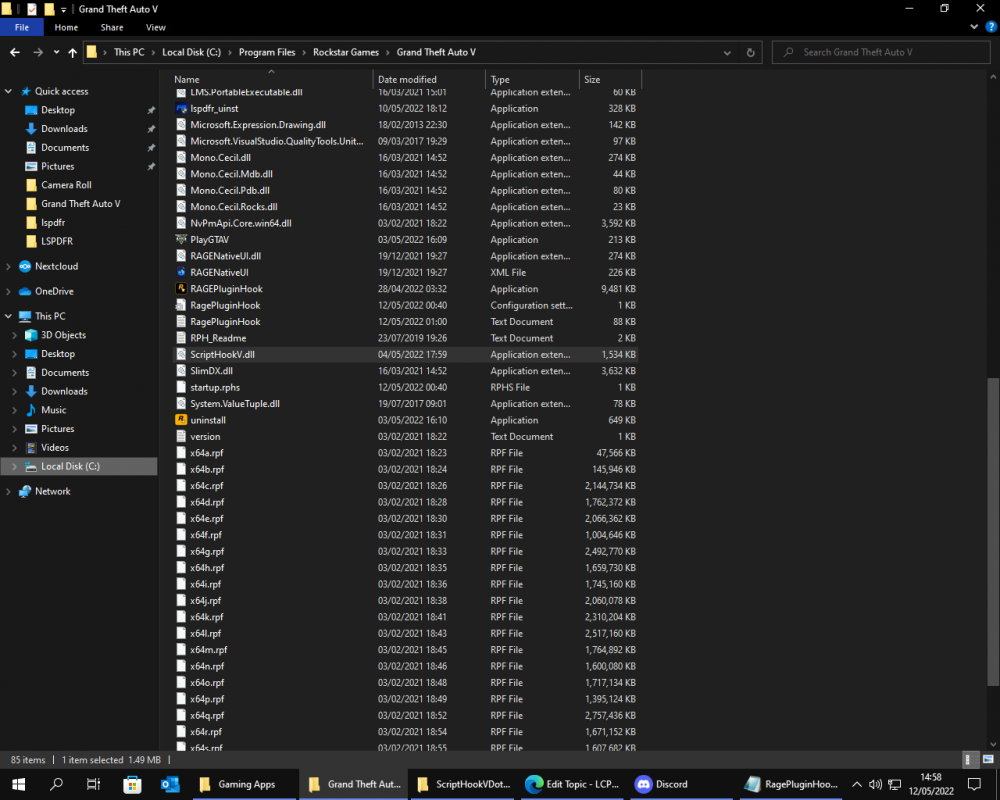The image size is (1000, 800).
Task: Expand the ribbon with the chevron
Action: [x=974, y=27]
